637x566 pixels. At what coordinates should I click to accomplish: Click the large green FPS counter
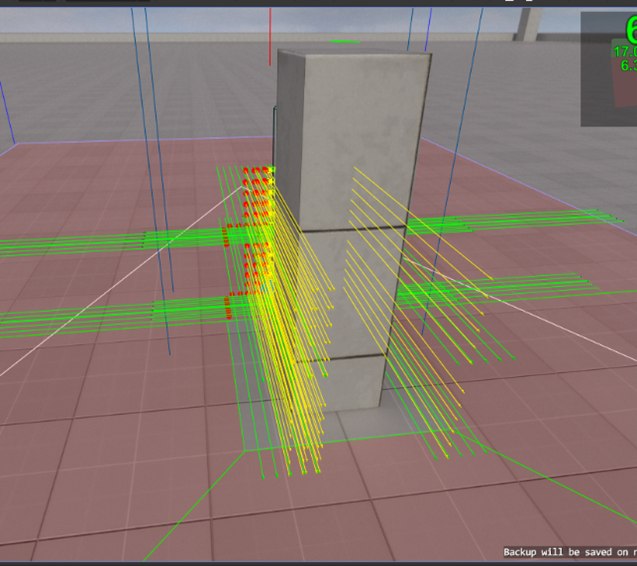click(x=631, y=29)
